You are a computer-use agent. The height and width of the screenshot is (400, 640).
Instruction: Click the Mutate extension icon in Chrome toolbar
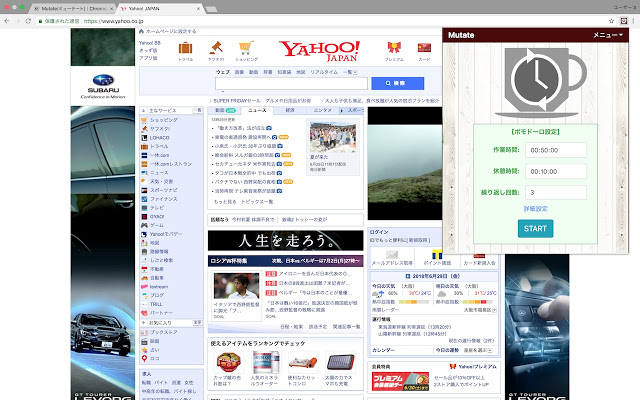(x=624, y=21)
